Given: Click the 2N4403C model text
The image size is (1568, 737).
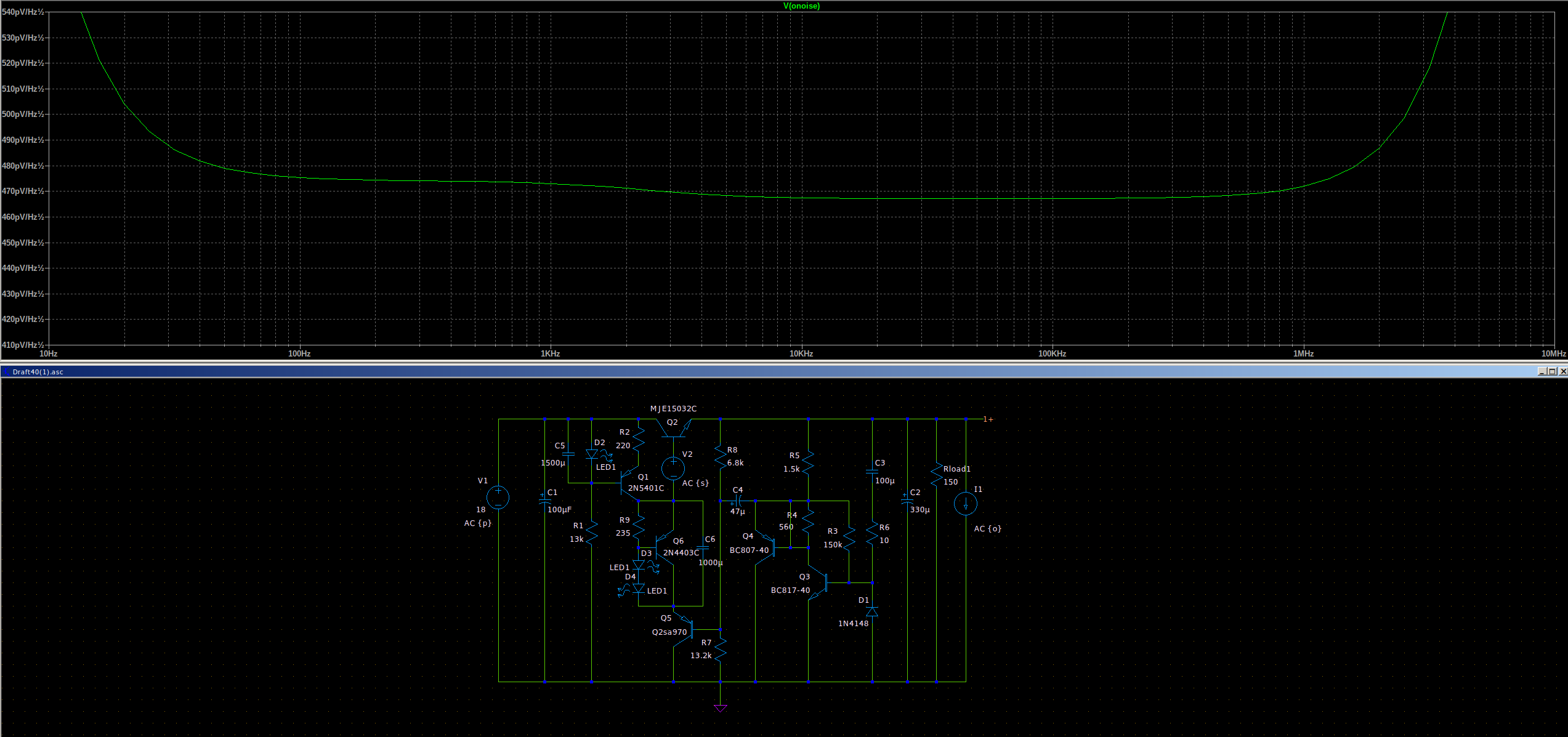Looking at the screenshot, I should (681, 553).
